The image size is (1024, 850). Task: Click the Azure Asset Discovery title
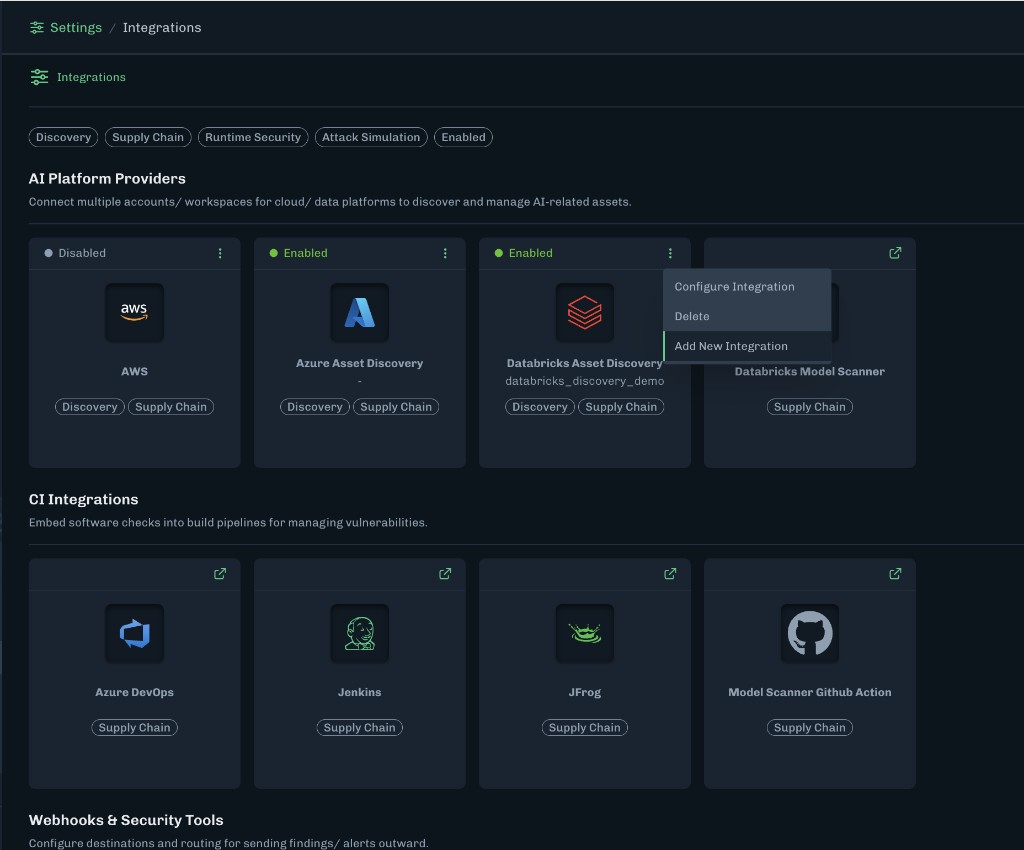tap(360, 363)
